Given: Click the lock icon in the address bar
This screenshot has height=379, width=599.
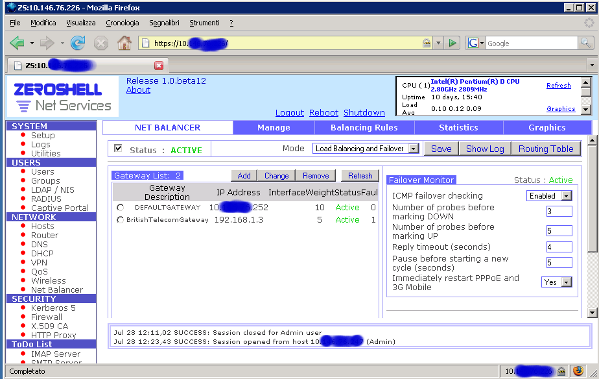Looking at the screenshot, I should tap(427, 43).
